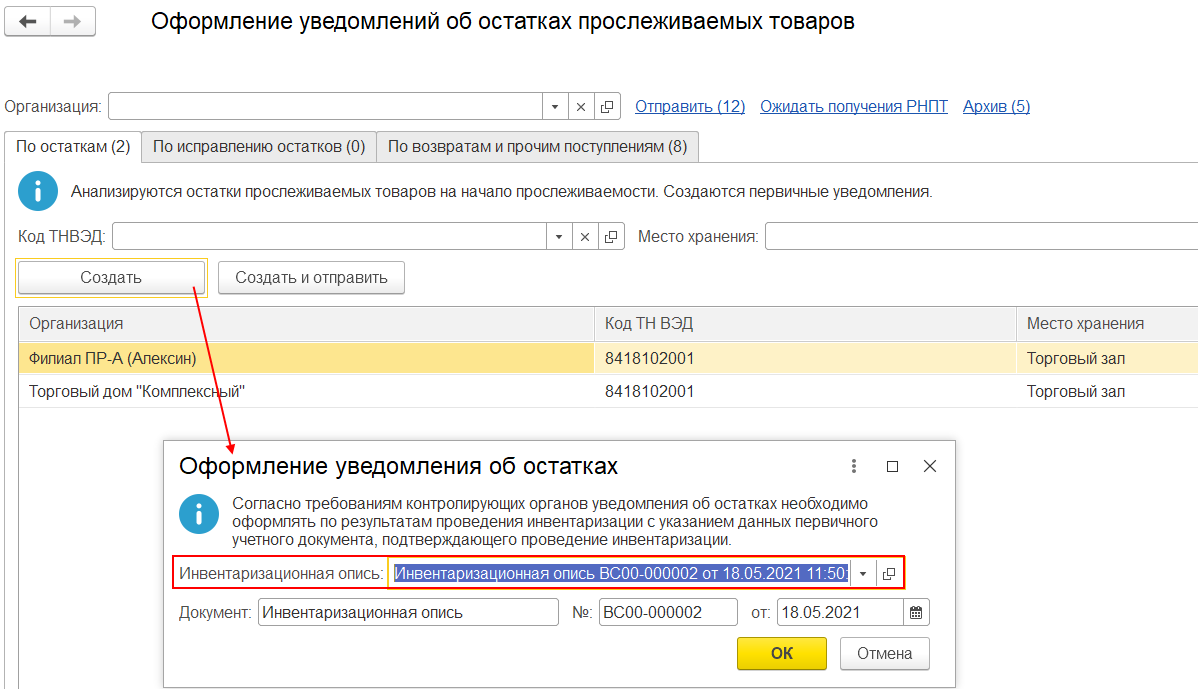Click the back navigation arrow
This screenshot has width=1198, height=689.
tap(28, 22)
